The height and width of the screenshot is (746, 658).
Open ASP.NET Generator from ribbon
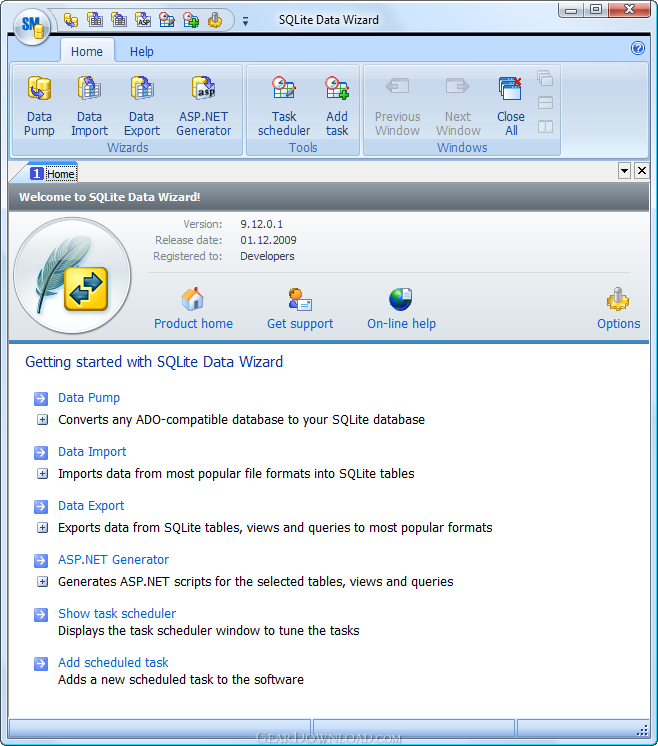pyautogui.click(x=204, y=107)
